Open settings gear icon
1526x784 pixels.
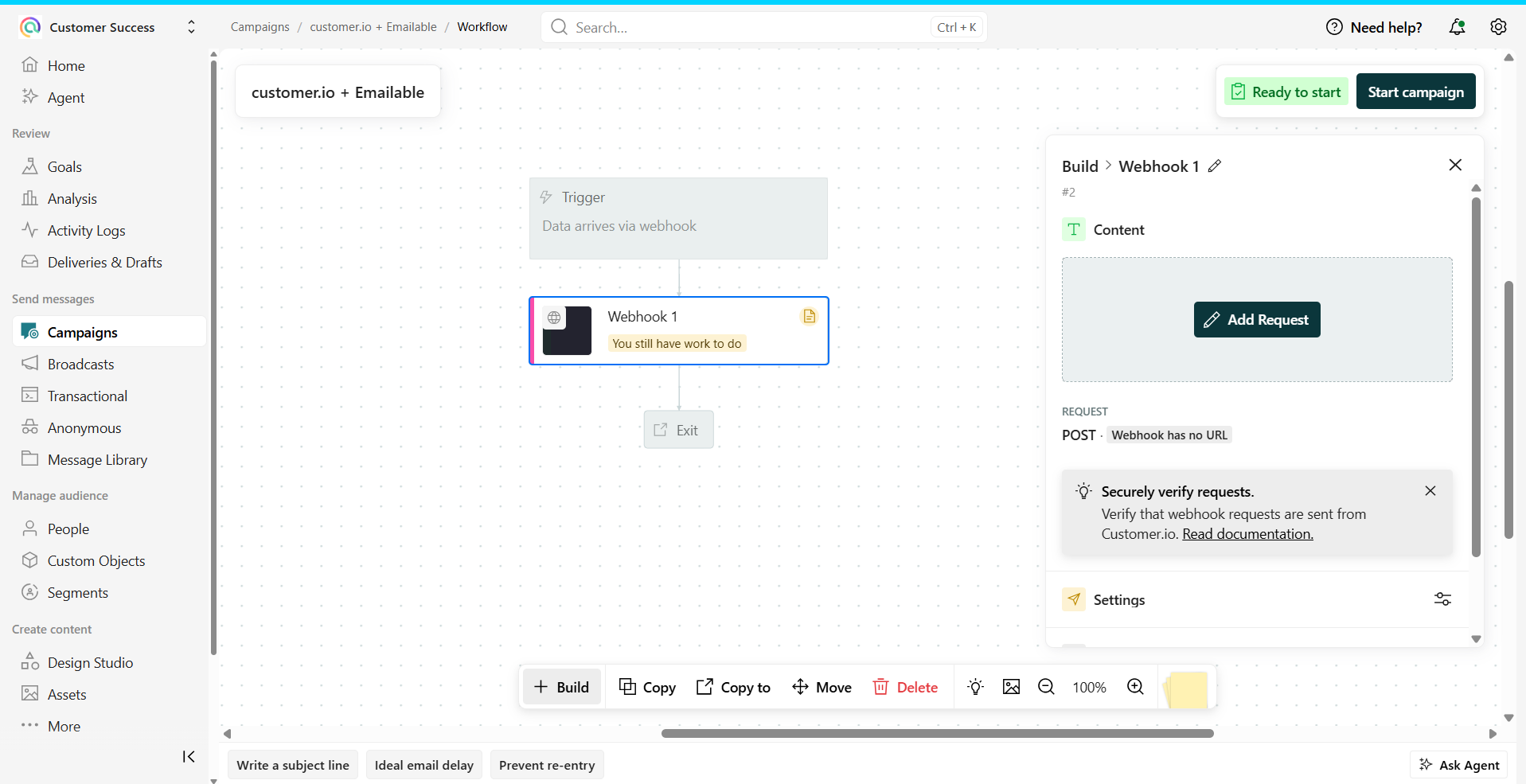(x=1498, y=27)
